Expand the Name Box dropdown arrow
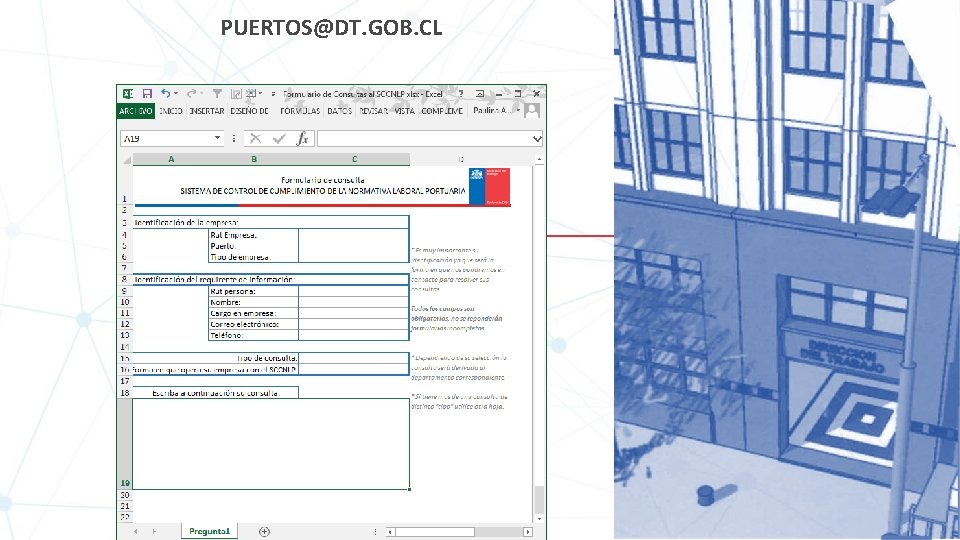Screen dimensions: 960x540 pos(217,139)
